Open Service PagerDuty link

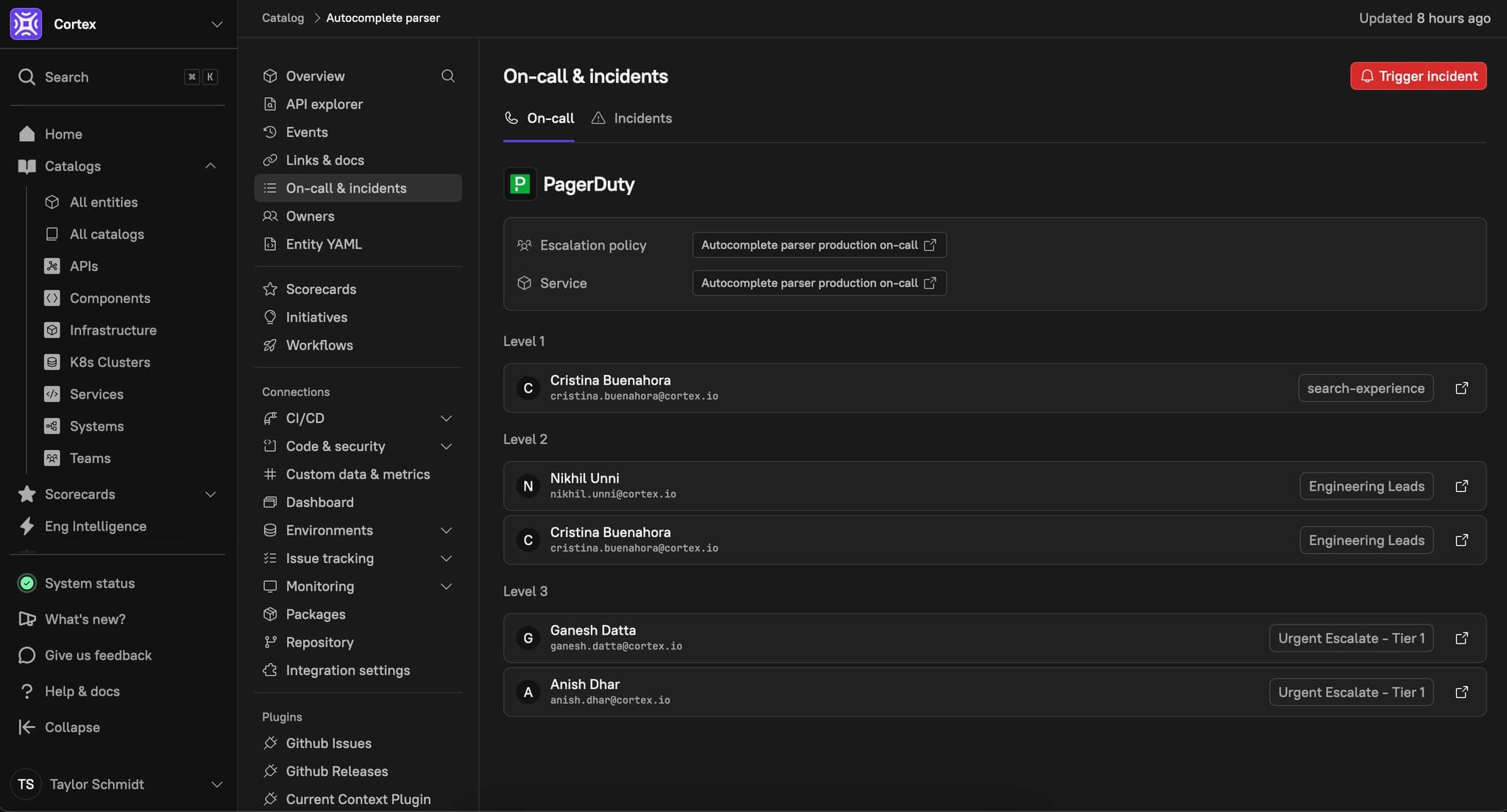pyautogui.click(x=819, y=283)
